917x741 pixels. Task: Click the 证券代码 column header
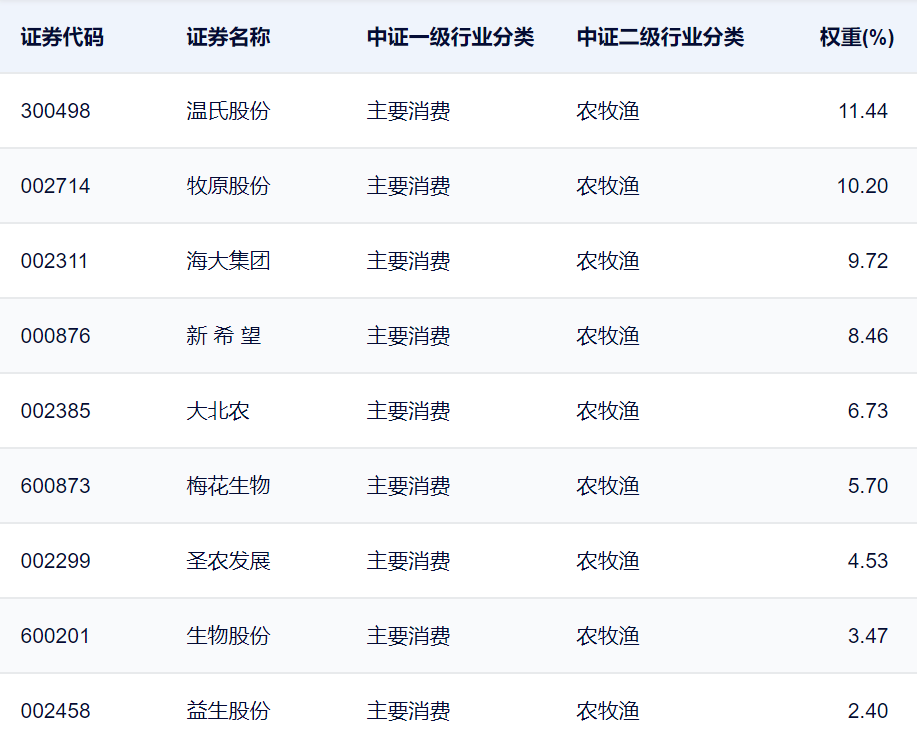(x=62, y=37)
